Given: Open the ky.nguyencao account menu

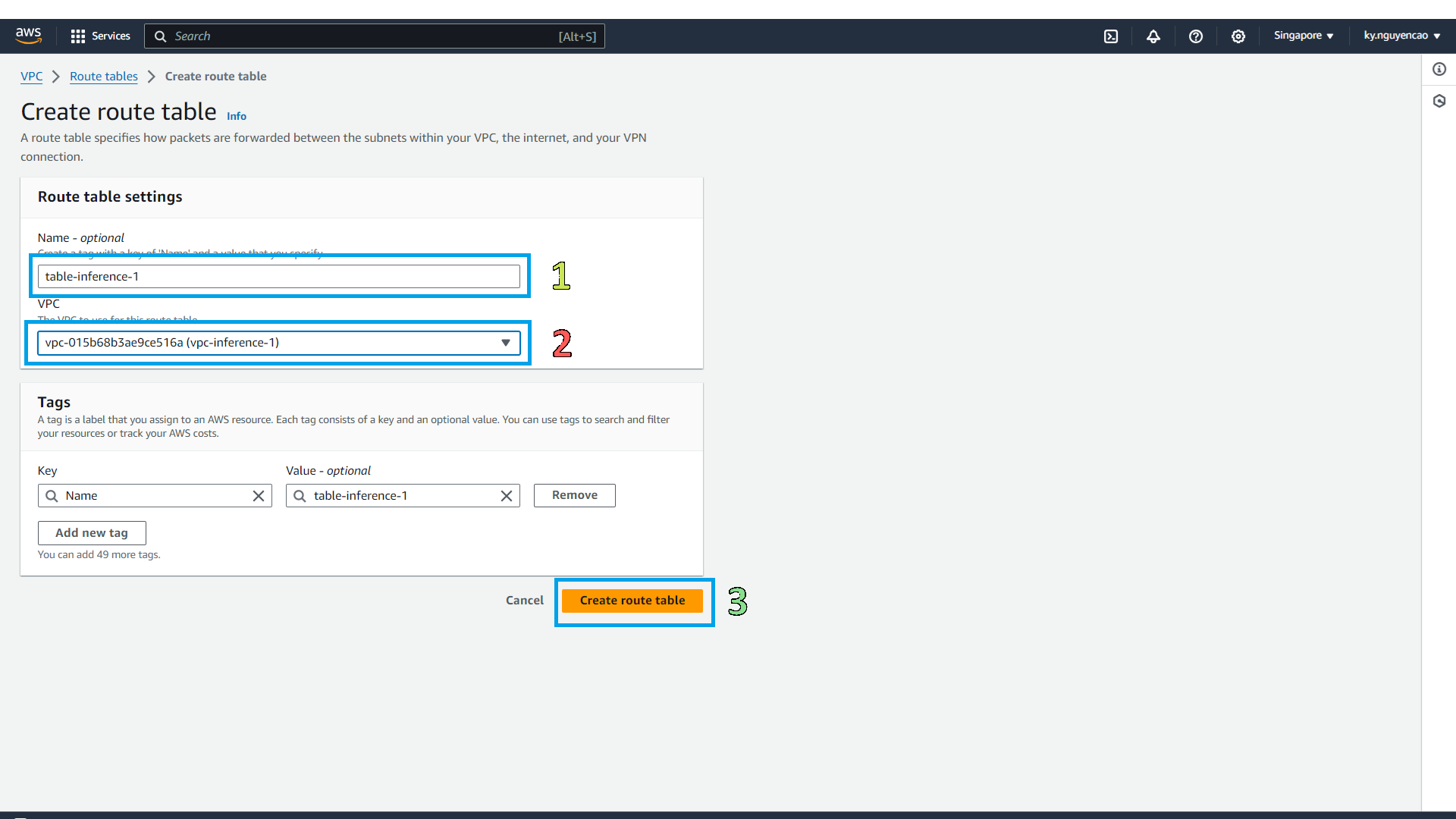Looking at the screenshot, I should click(x=1401, y=36).
